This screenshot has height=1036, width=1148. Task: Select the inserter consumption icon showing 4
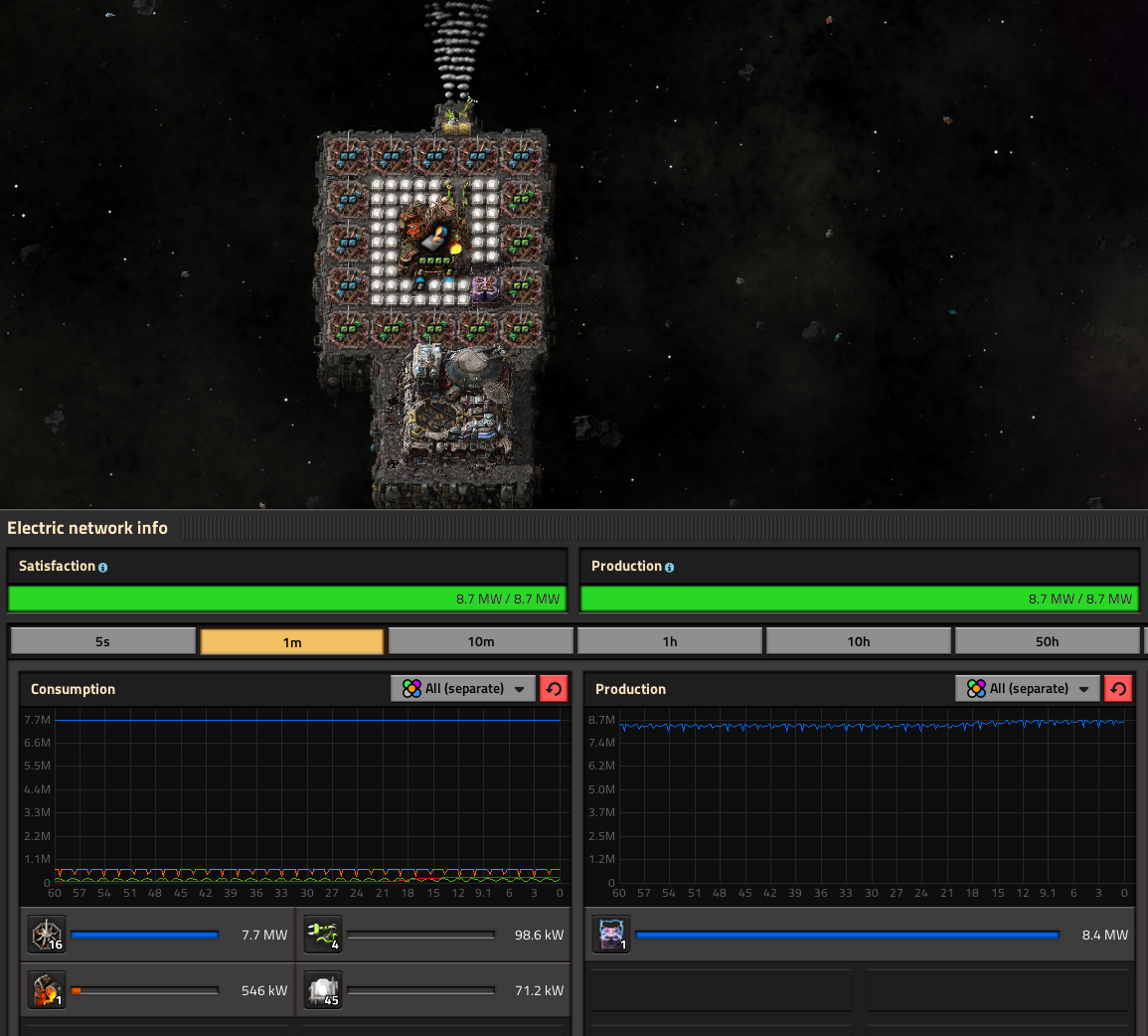[x=323, y=935]
